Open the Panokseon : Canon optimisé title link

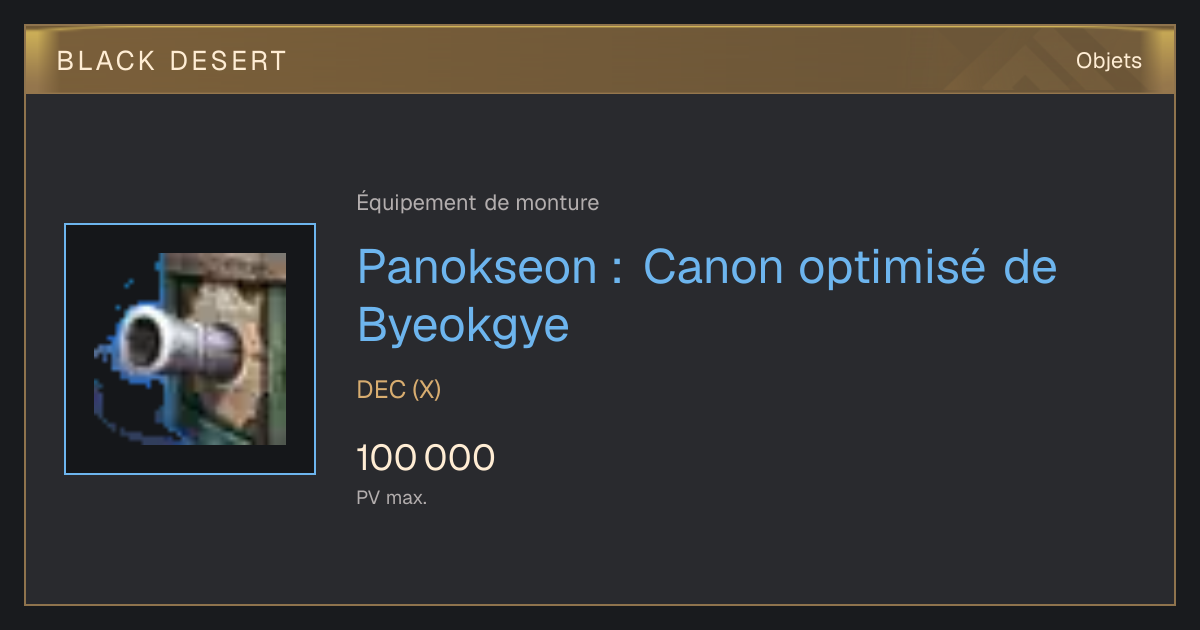(707, 295)
